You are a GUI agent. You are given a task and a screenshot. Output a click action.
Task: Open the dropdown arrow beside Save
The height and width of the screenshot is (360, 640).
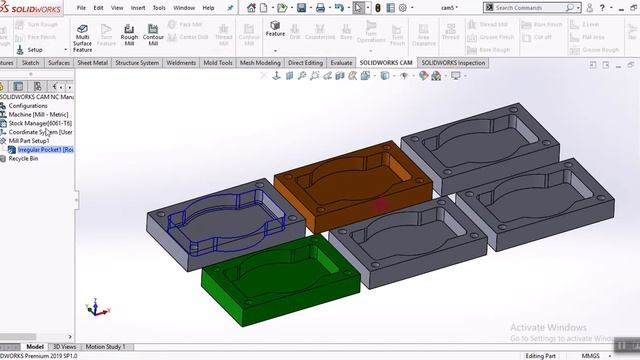click(x=310, y=7)
